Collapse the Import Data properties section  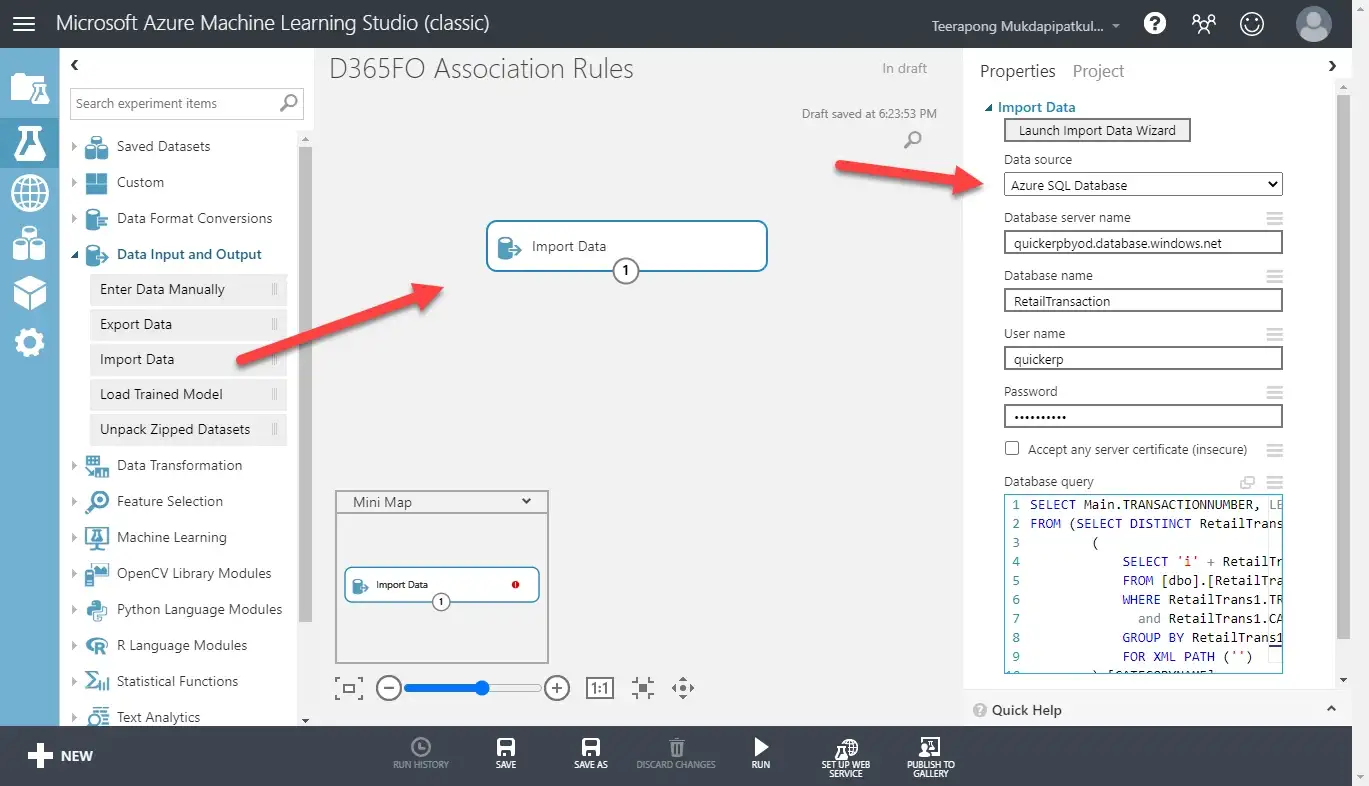(990, 108)
